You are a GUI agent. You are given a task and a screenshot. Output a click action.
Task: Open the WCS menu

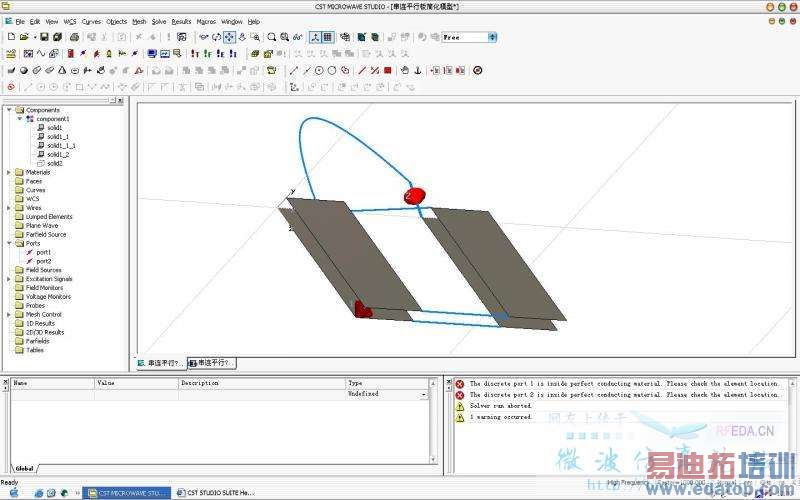pyautogui.click(x=69, y=22)
